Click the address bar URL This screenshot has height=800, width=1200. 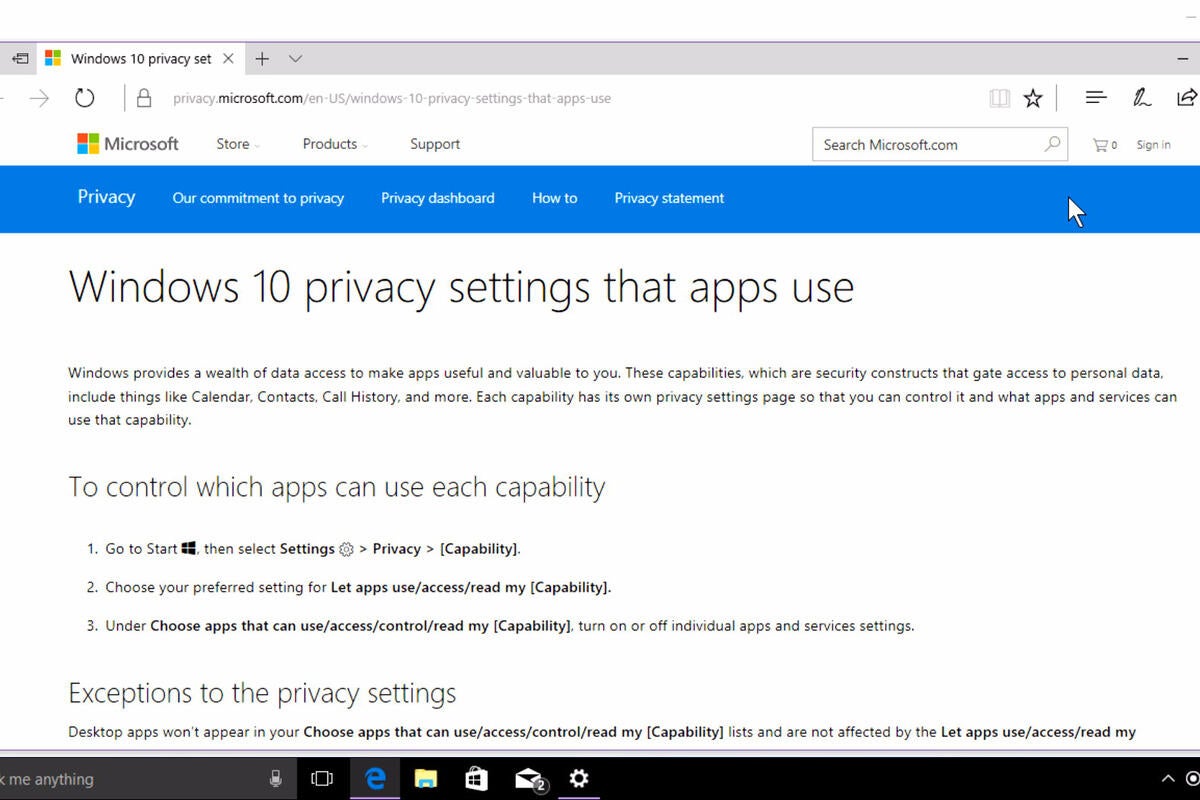392,98
